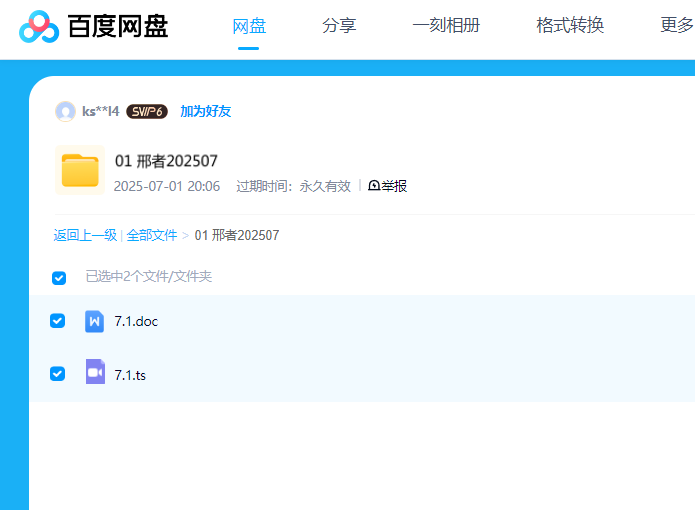
Task: Navigate to 全部文件 breadcrumb
Action: pos(152,235)
